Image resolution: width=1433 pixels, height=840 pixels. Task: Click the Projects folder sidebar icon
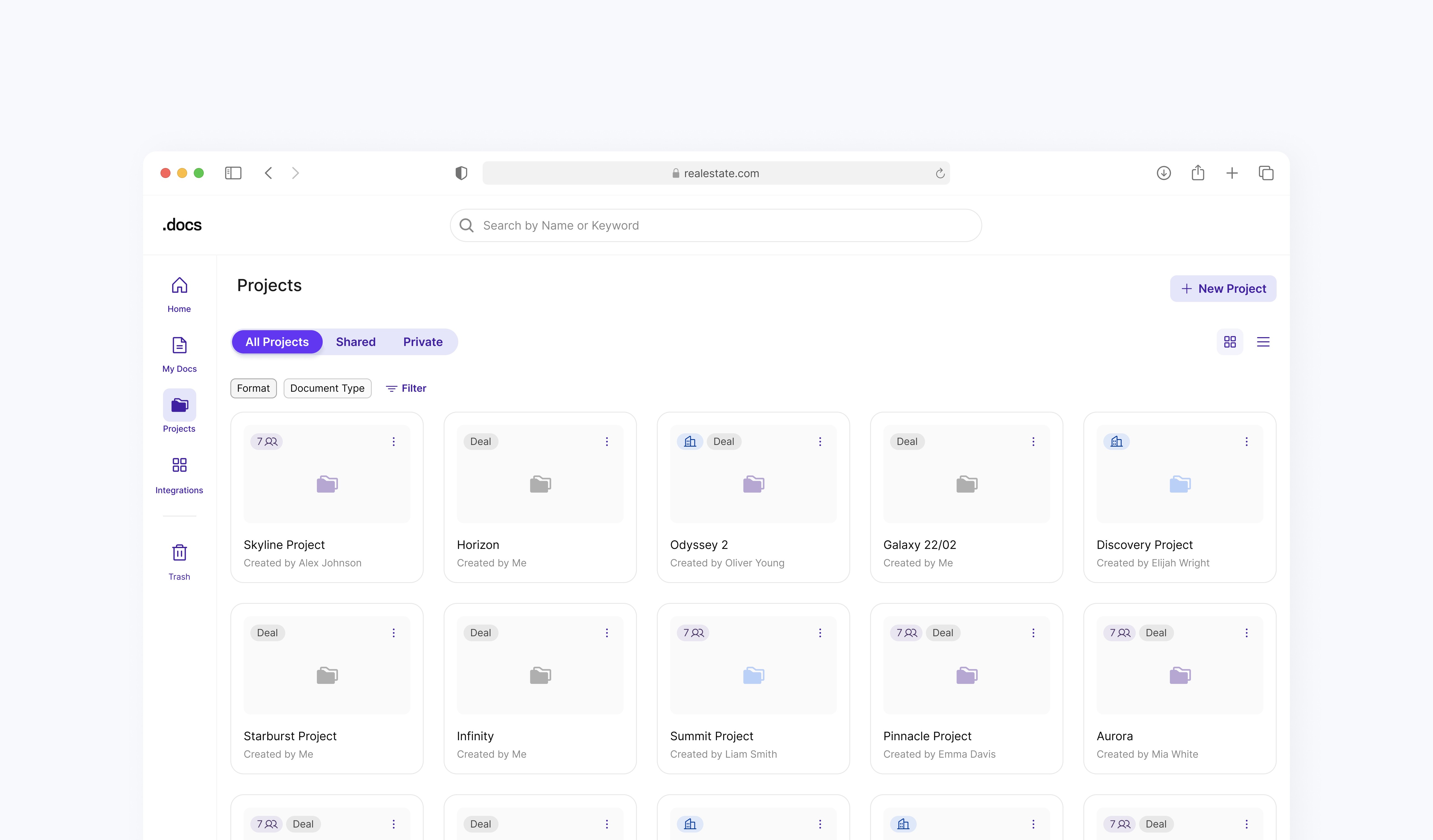tap(179, 405)
